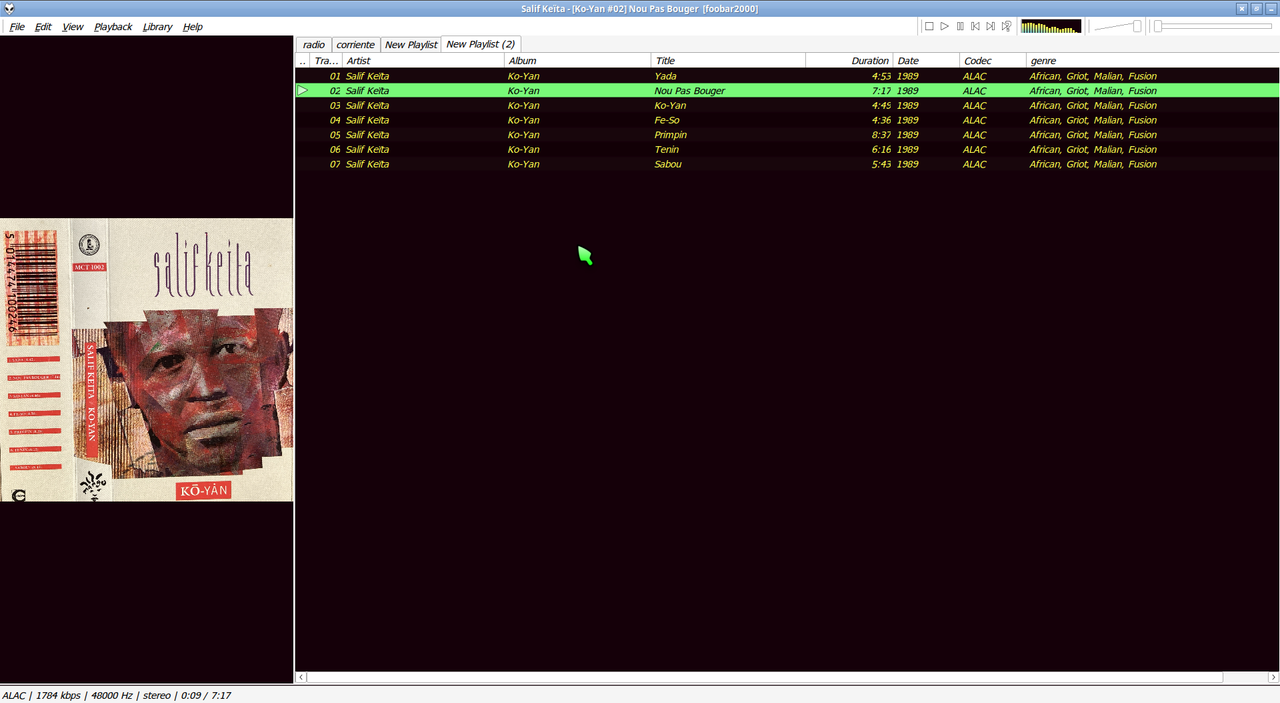Click the Stop playback button
Viewport: 1280px width, 703px height.
(x=929, y=26)
